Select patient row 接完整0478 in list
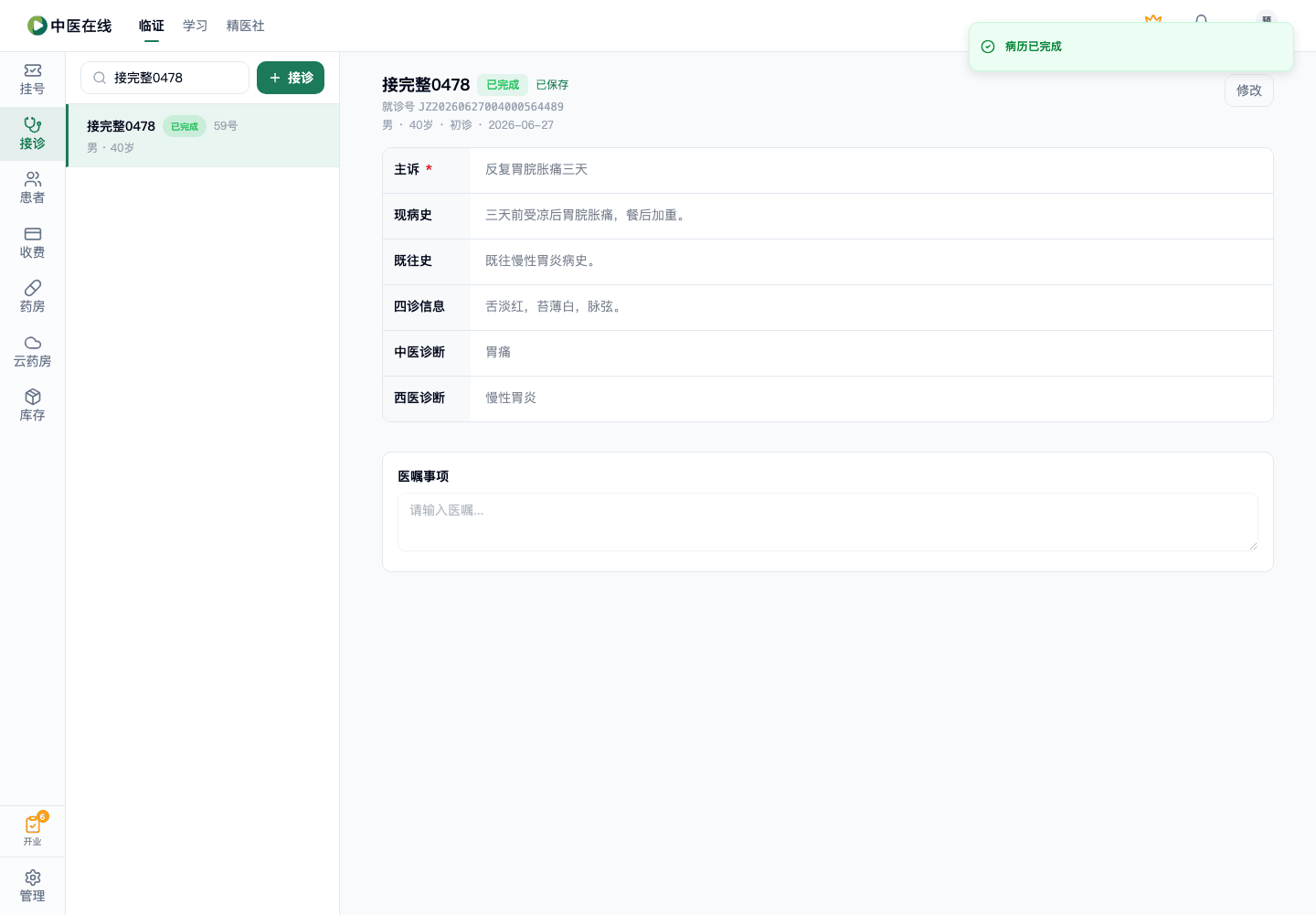The height and width of the screenshot is (915, 1316). (x=203, y=135)
